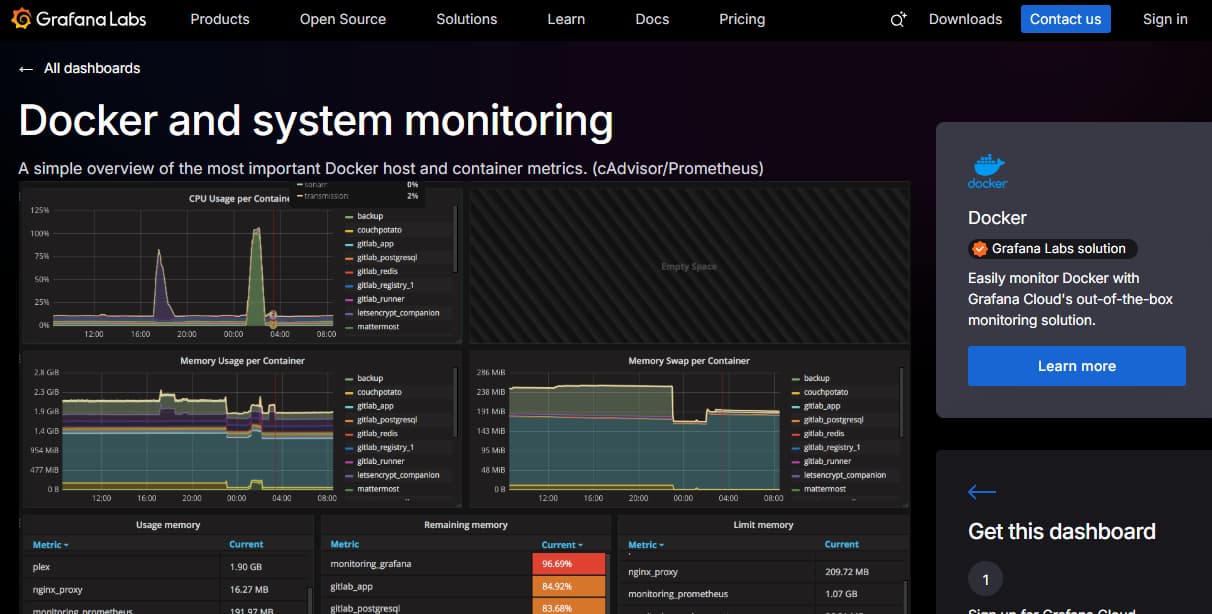Toggle the backup series in the CPU Usage legend
The image size is (1212, 614).
click(x=369, y=215)
